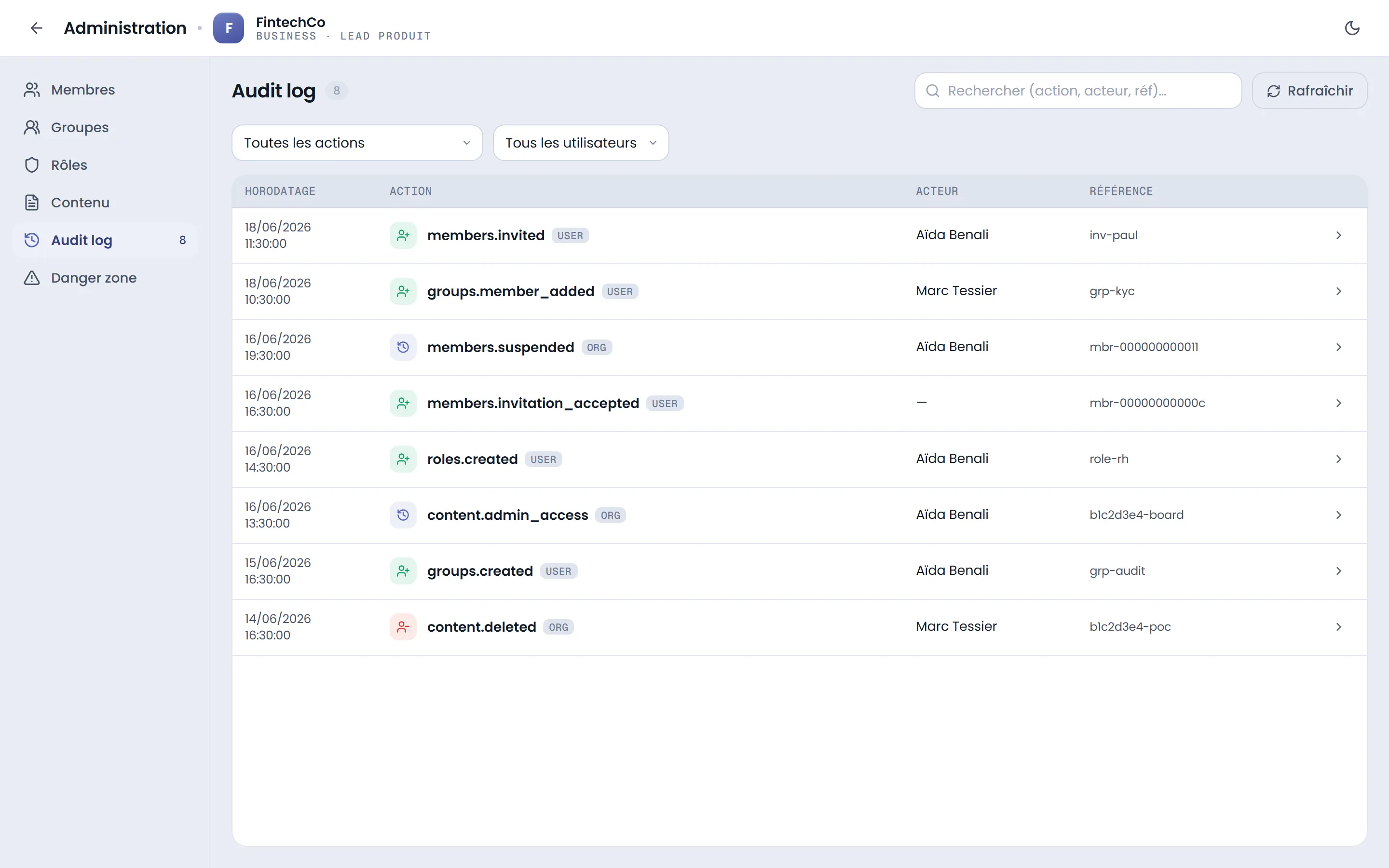Open Danger zone in the sidebar
Image resolution: width=1389 pixels, height=868 pixels.
click(x=105, y=278)
